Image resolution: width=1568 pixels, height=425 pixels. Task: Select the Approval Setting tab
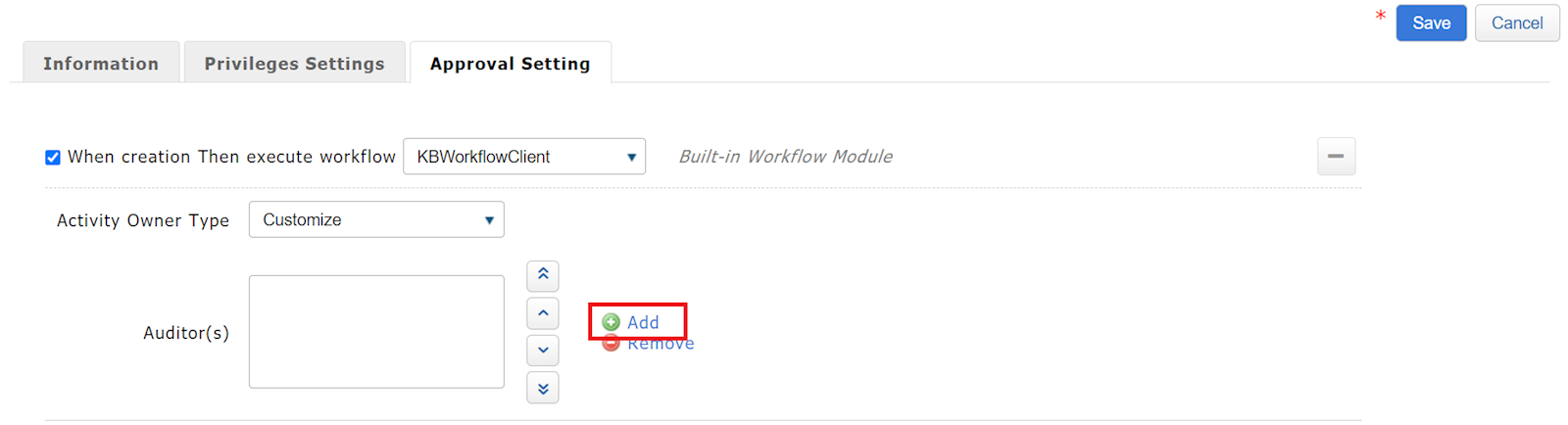click(510, 64)
